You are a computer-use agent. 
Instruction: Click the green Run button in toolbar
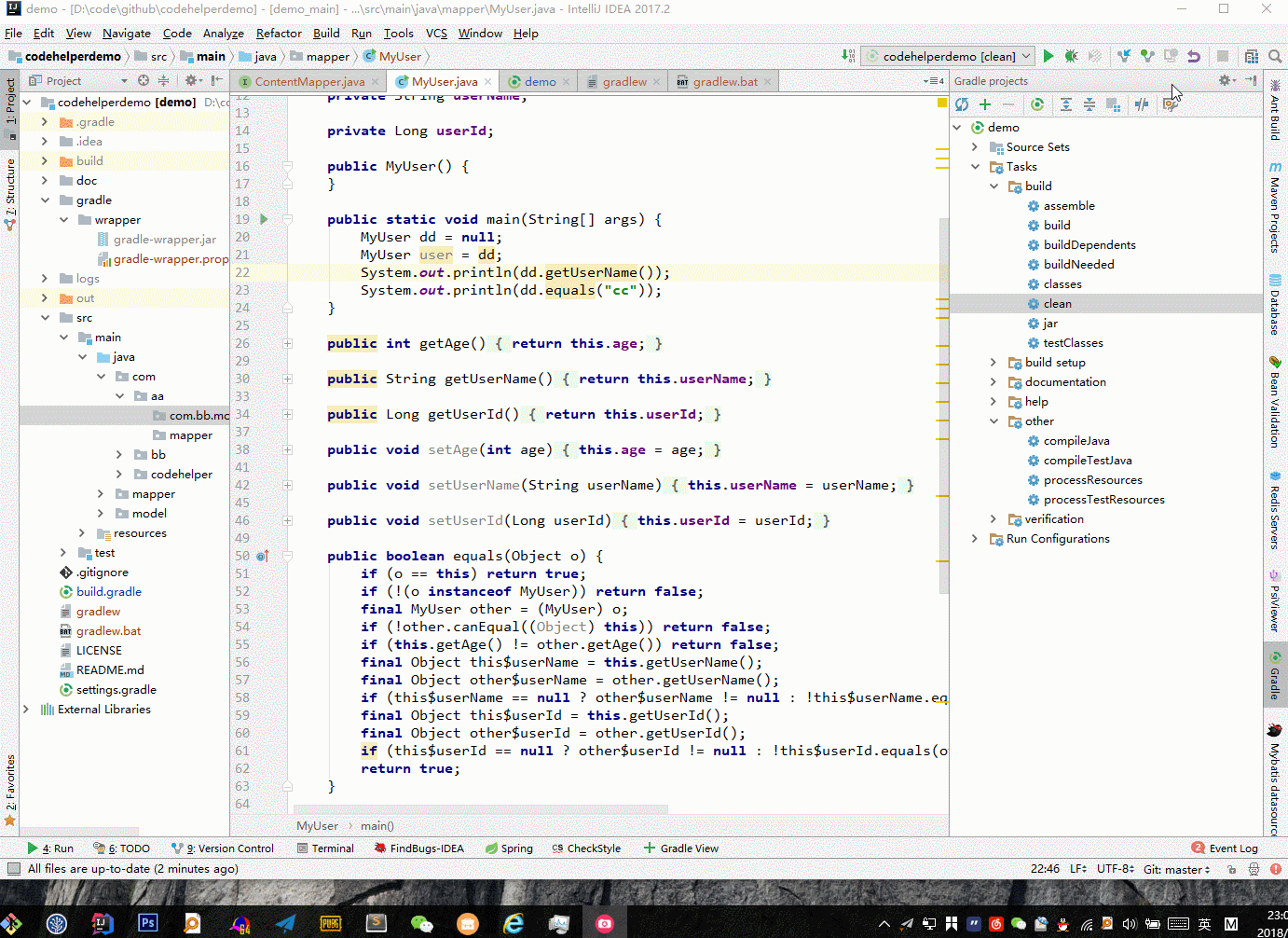click(1048, 57)
